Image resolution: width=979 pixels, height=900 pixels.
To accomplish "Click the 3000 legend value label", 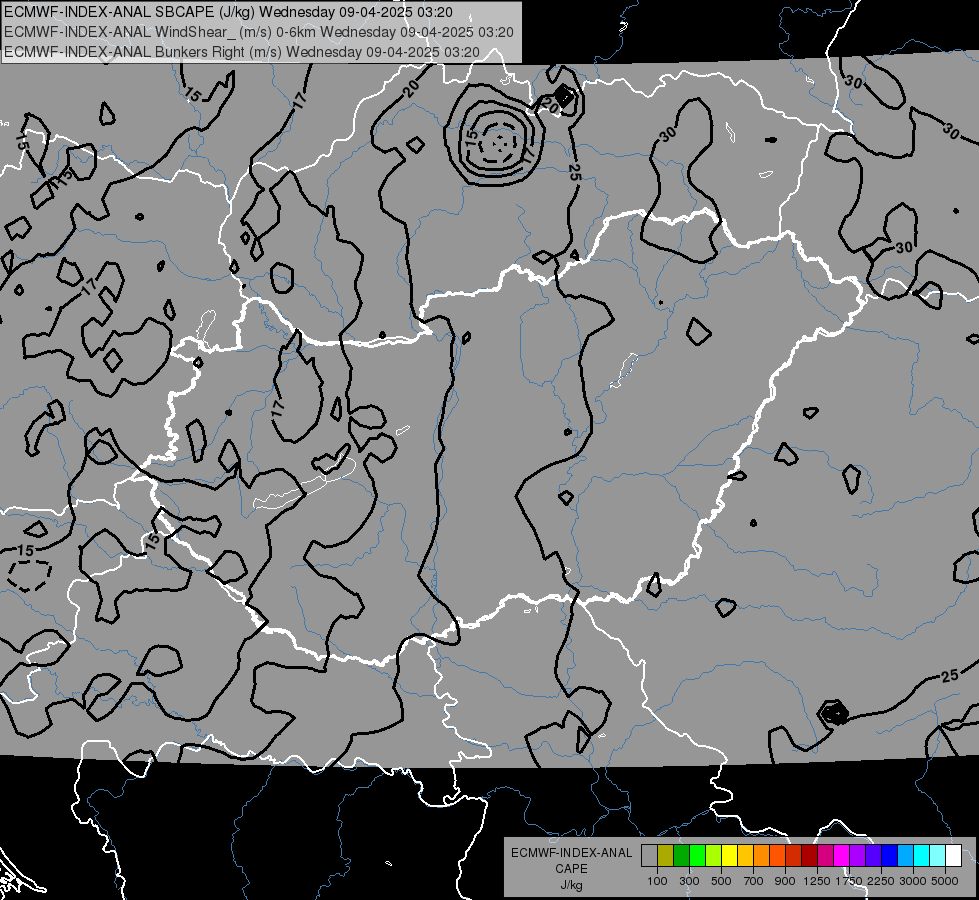I will (913, 881).
